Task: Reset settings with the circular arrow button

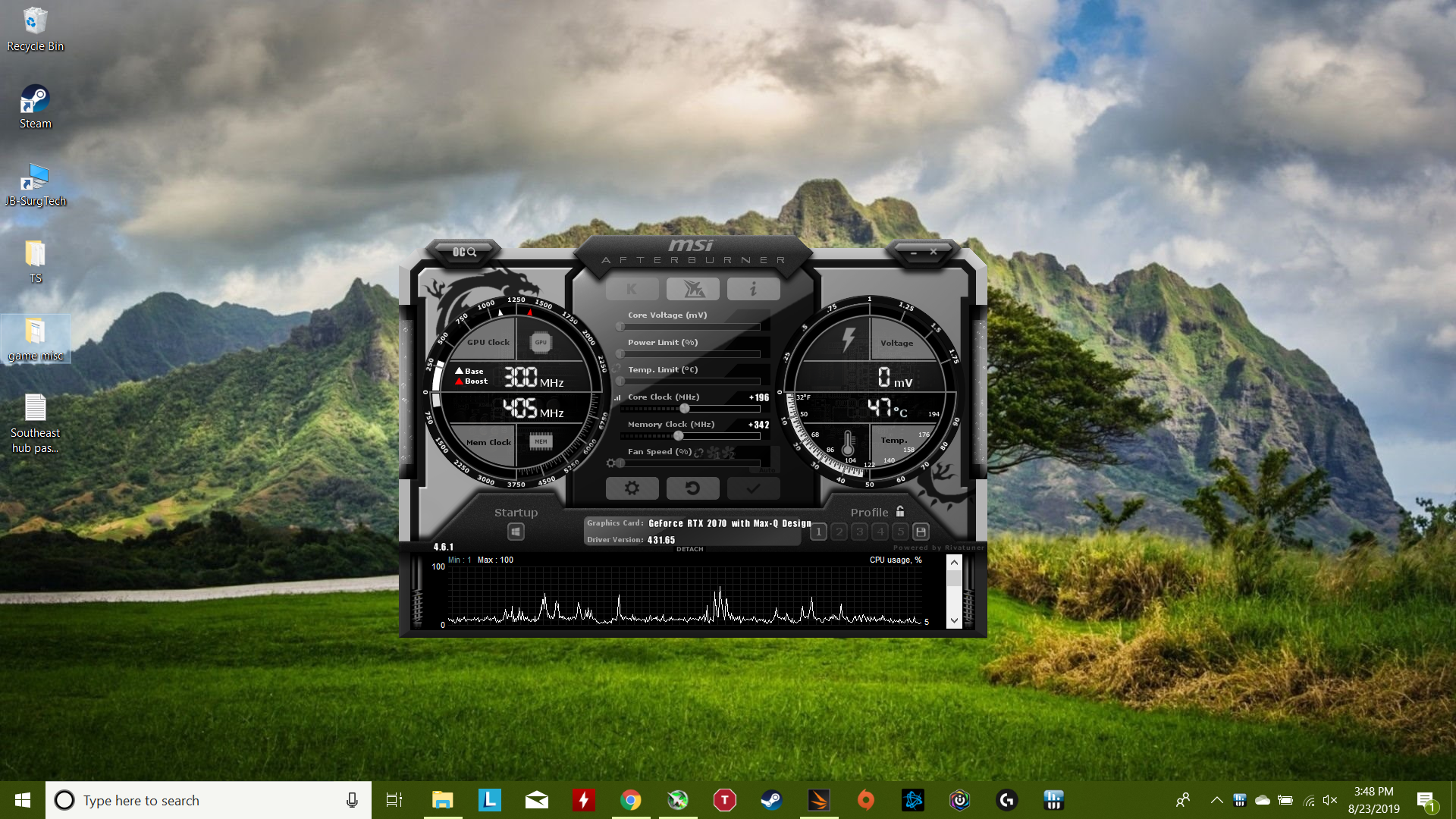Action: pos(692,488)
